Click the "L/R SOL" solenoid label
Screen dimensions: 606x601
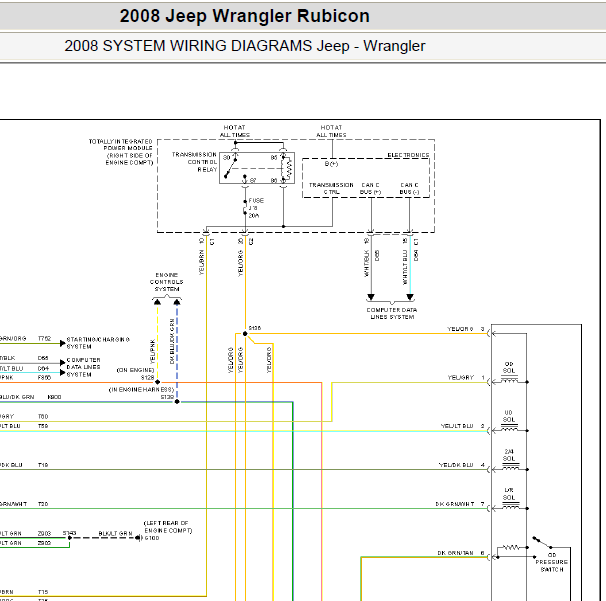tap(509, 494)
